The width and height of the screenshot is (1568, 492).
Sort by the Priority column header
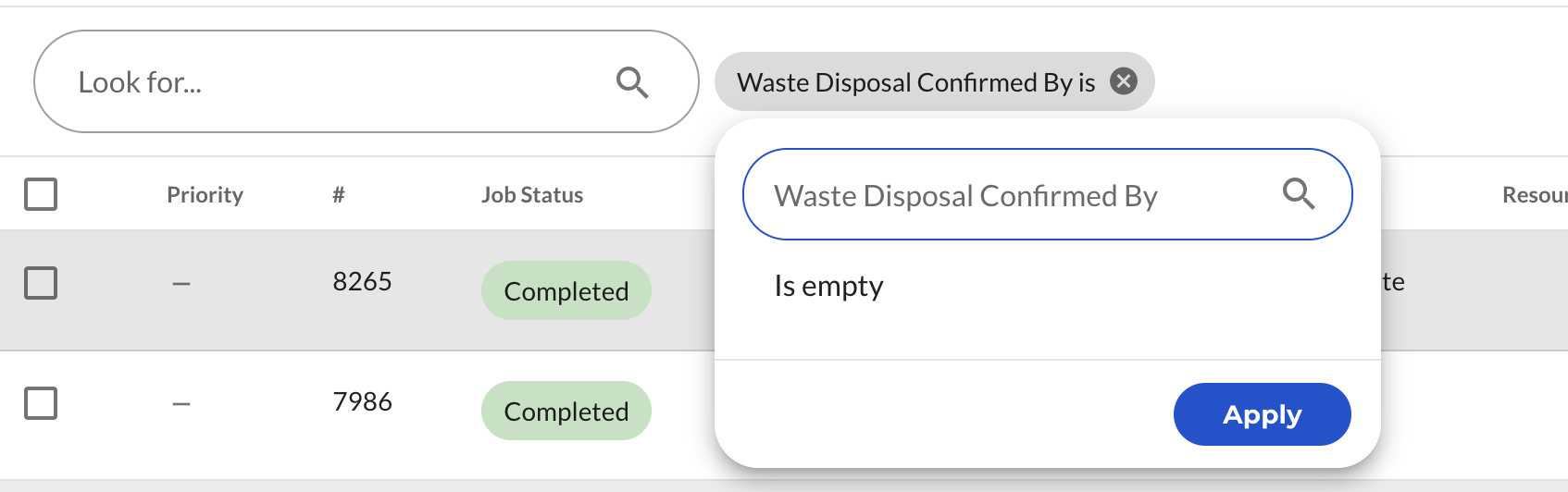(x=205, y=195)
